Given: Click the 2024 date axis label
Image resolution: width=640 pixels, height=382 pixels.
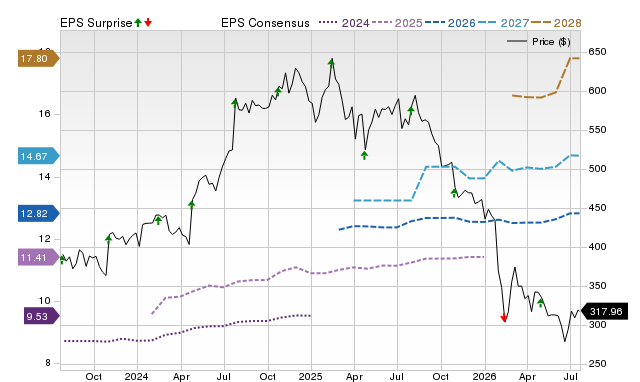Looking at the screenshot, I should tap(136, 376).
